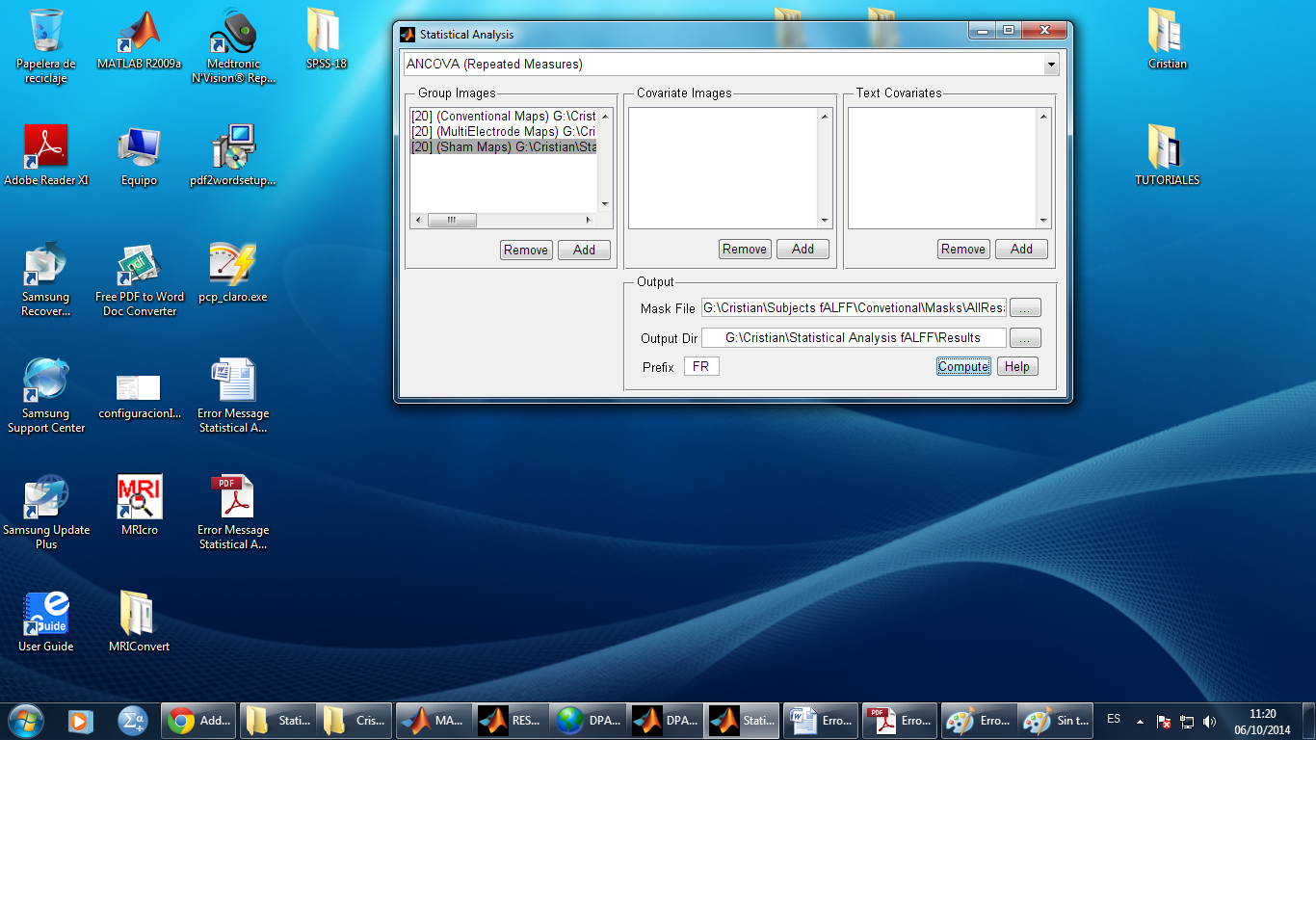Click Group Images list scroll-down arrow

(605, 204)
